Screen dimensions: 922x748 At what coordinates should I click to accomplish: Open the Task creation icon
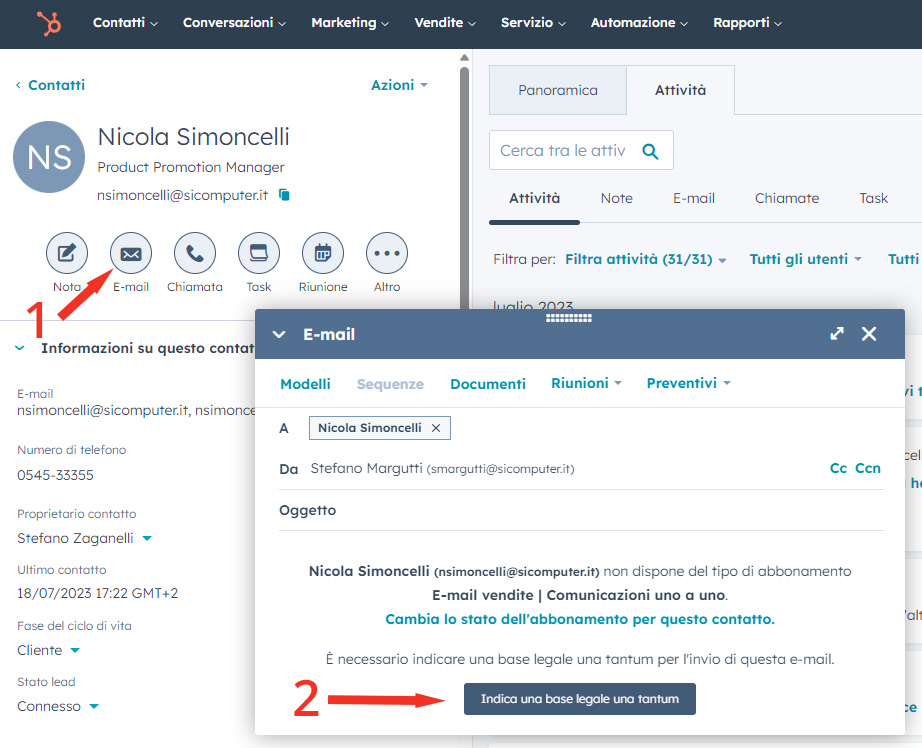pos(258,253)
